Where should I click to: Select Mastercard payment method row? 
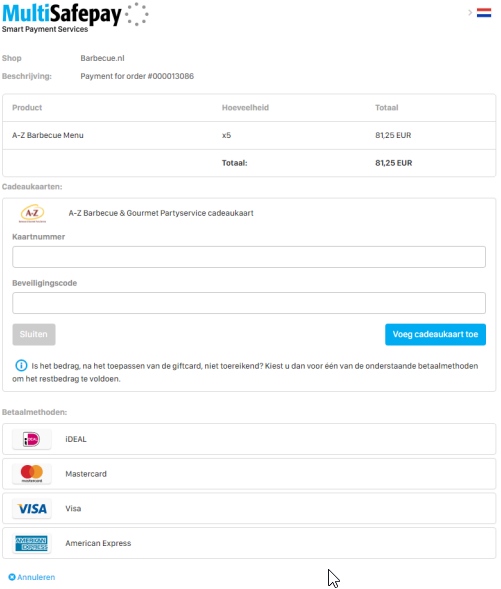click(x=249, y=474)
